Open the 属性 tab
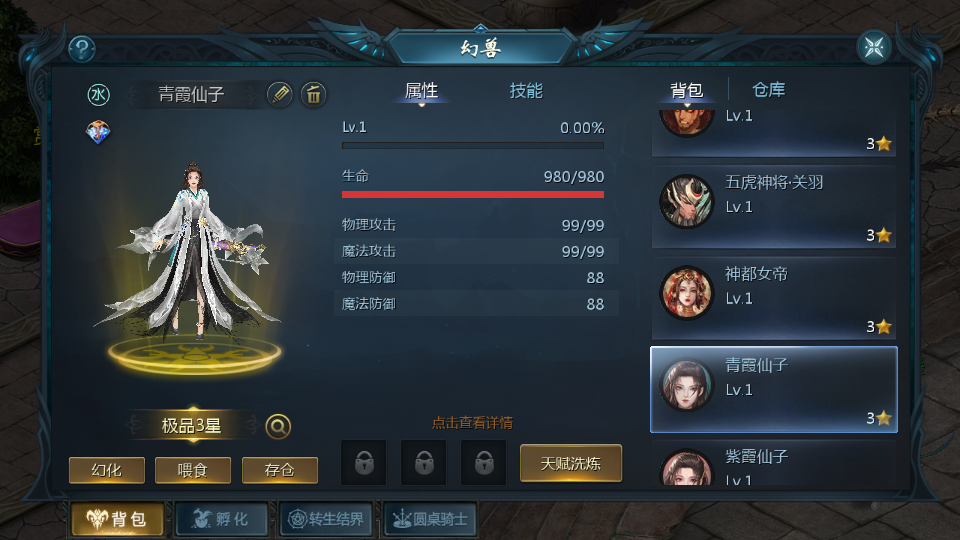Screen dimensions: 960x540 421,91
